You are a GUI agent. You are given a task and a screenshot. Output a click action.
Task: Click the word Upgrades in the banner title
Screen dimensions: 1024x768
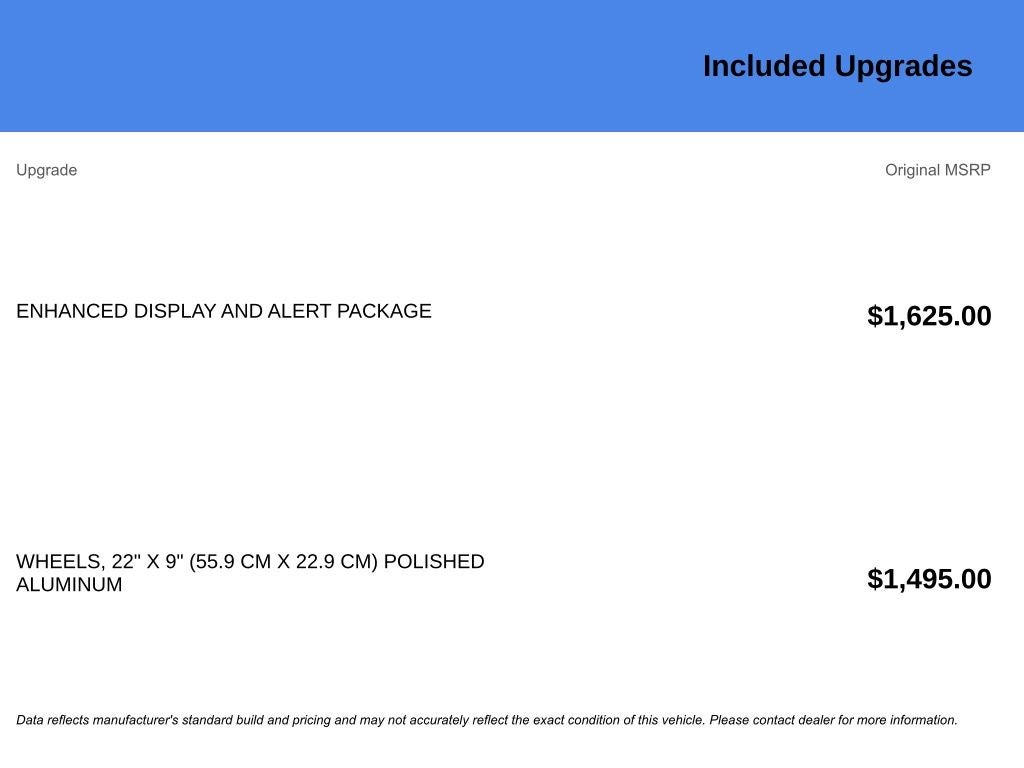point(904,67)
